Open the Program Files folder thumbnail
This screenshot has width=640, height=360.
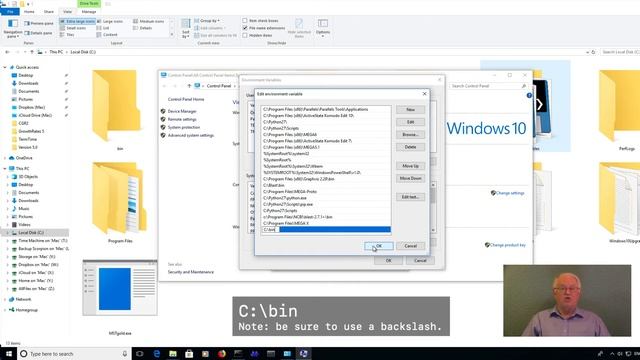[x=120, y=203]
